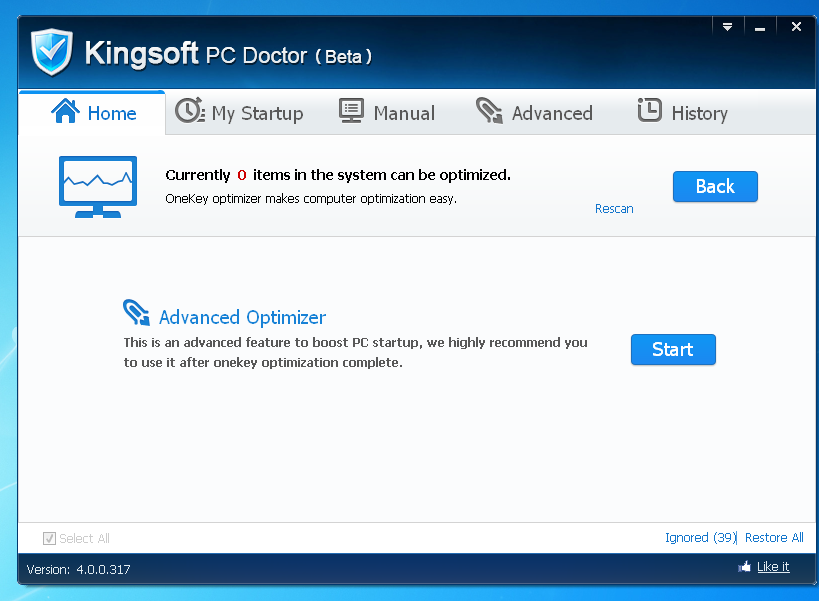Screen dimensions: 819x601
Task: Open the My Startup tab
Action: click(239, 112)
